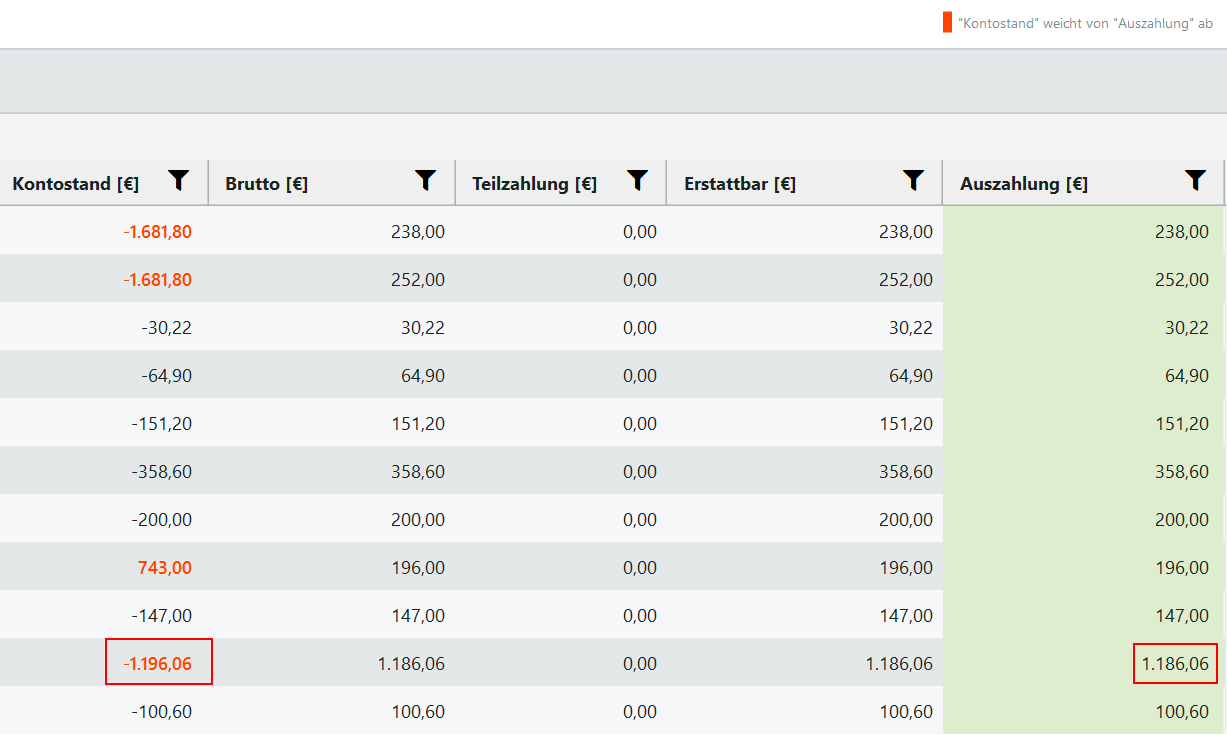Select the Brutto cell showing 252,00
This screenshot has width=1227, height=735.
point(417,280)
